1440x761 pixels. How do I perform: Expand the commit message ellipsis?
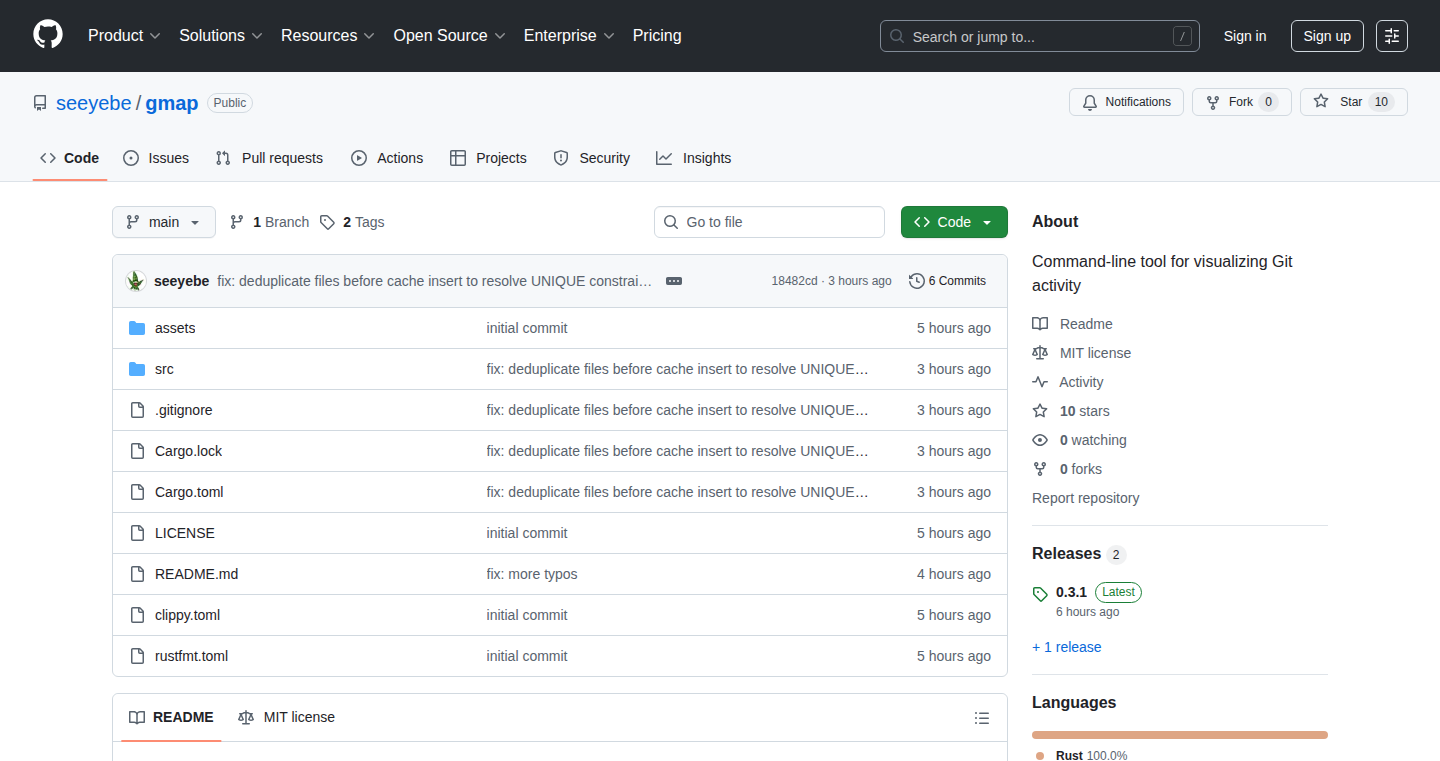coord(674,281)
